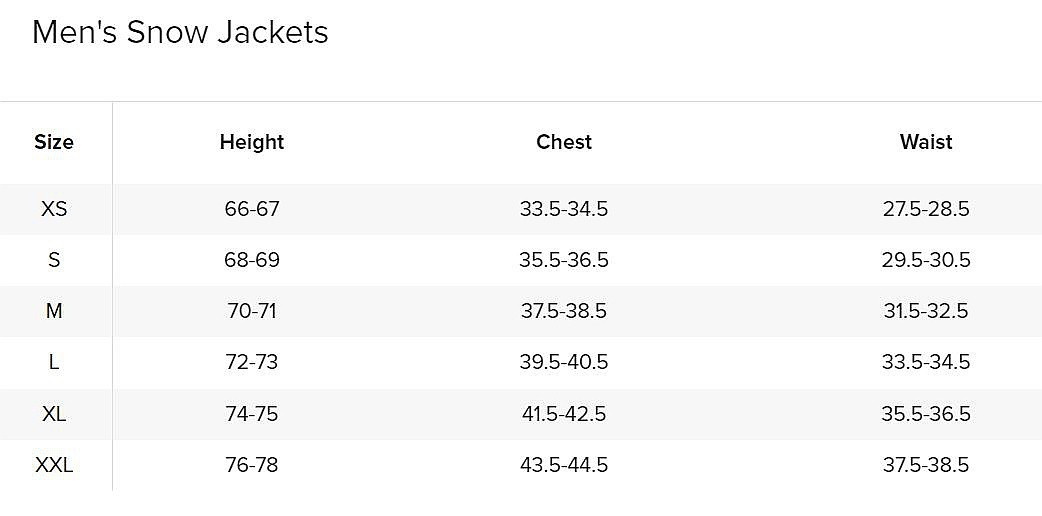Select waist value 29.5-30.5
This screenshot has height=516, width=1042.
tap(926, 260)
